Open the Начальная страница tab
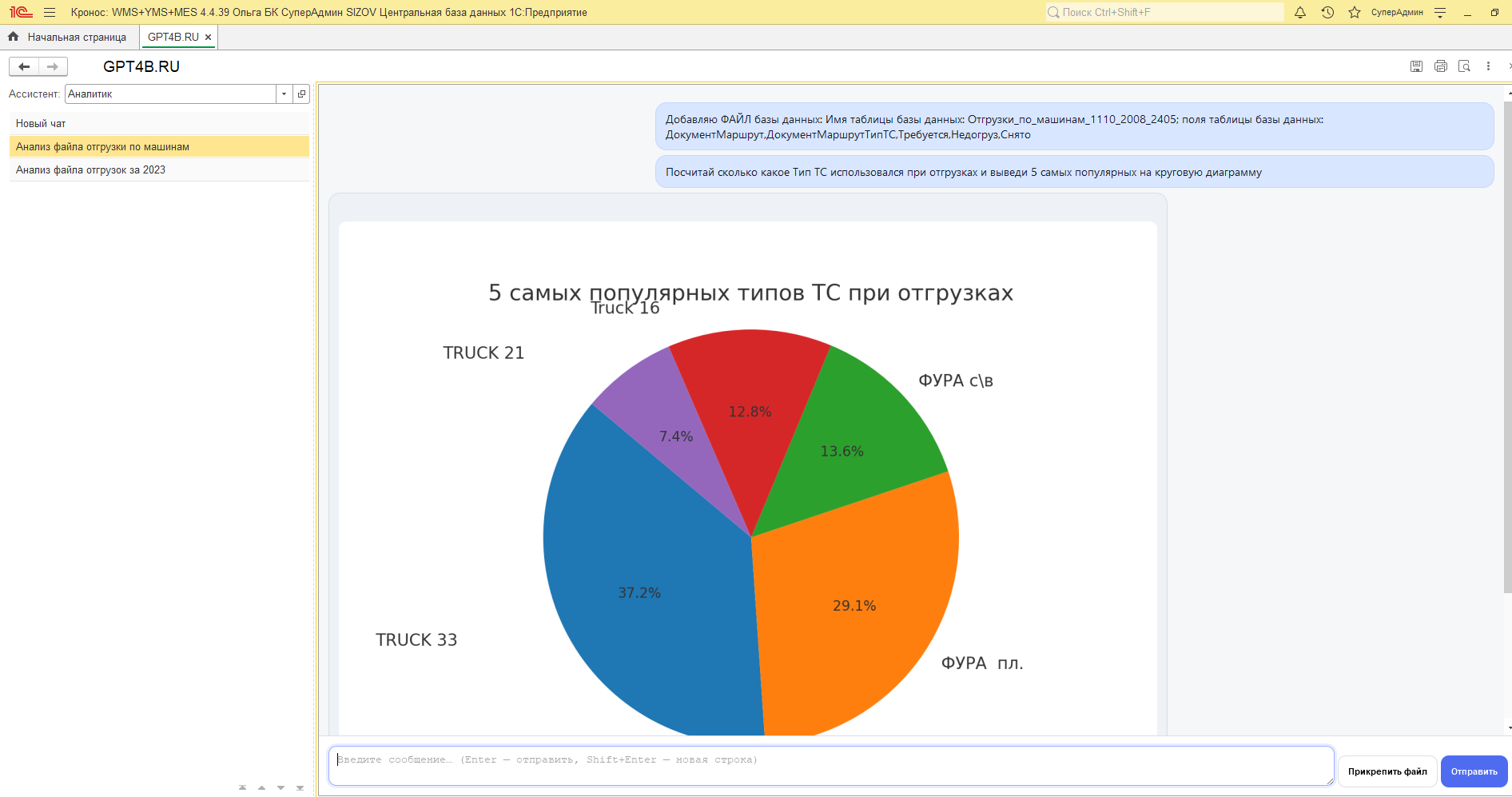 pos(77,36)
